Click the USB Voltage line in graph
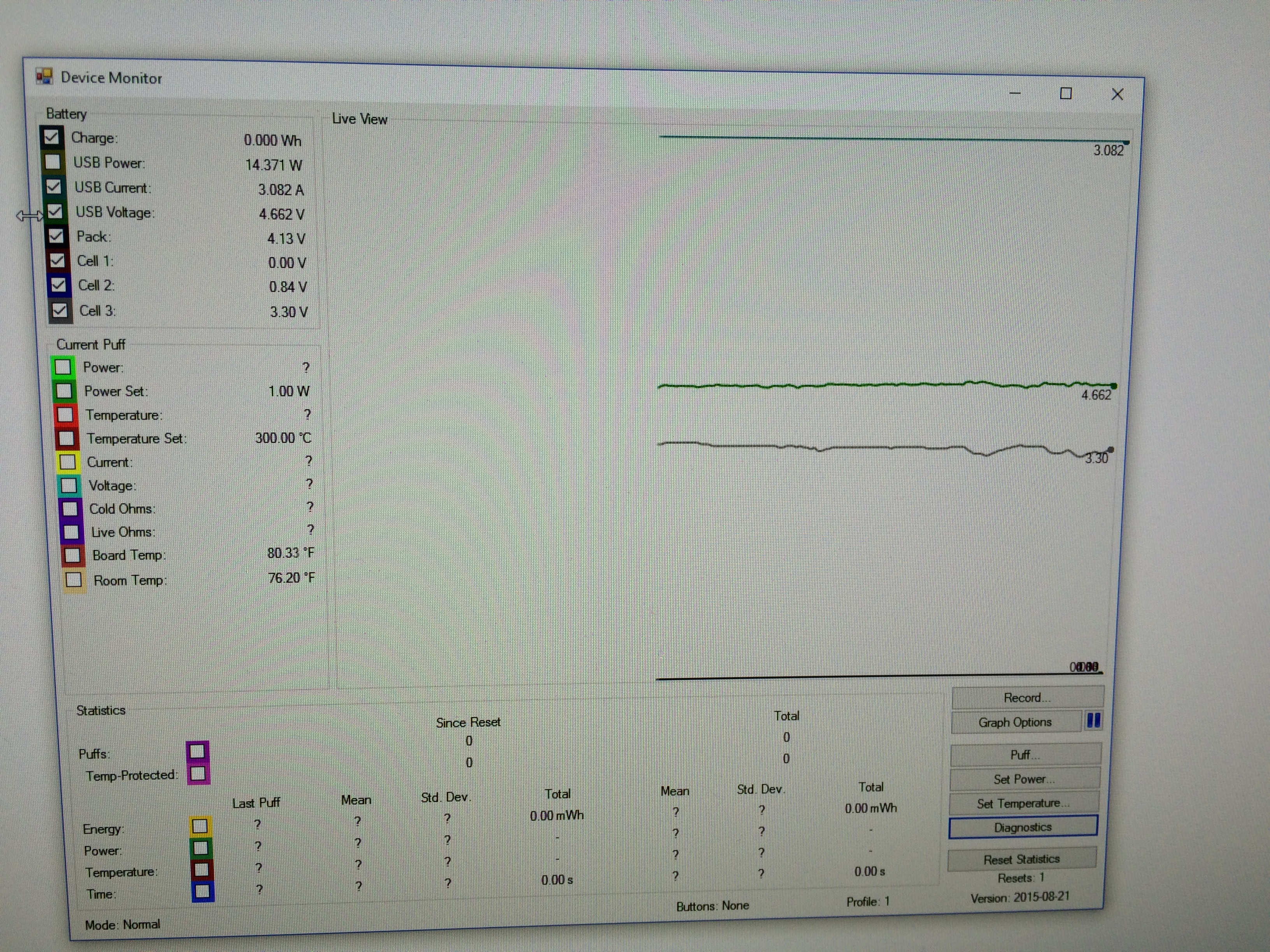The height and width of the screenshot is (952, 1270). 861,385
